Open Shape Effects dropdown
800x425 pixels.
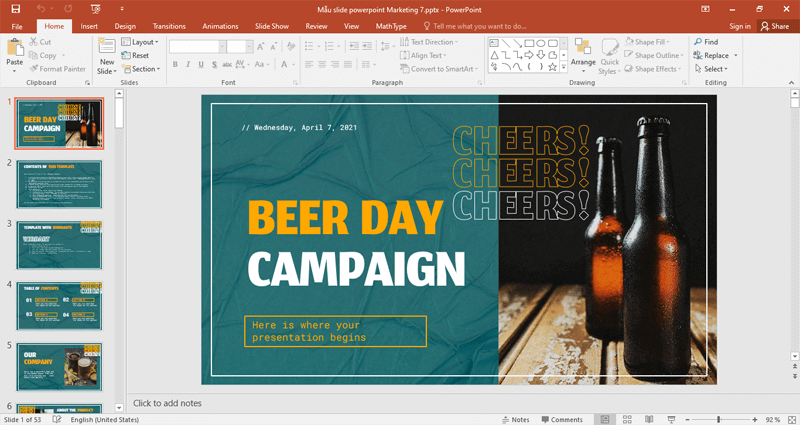pos(653,68)
